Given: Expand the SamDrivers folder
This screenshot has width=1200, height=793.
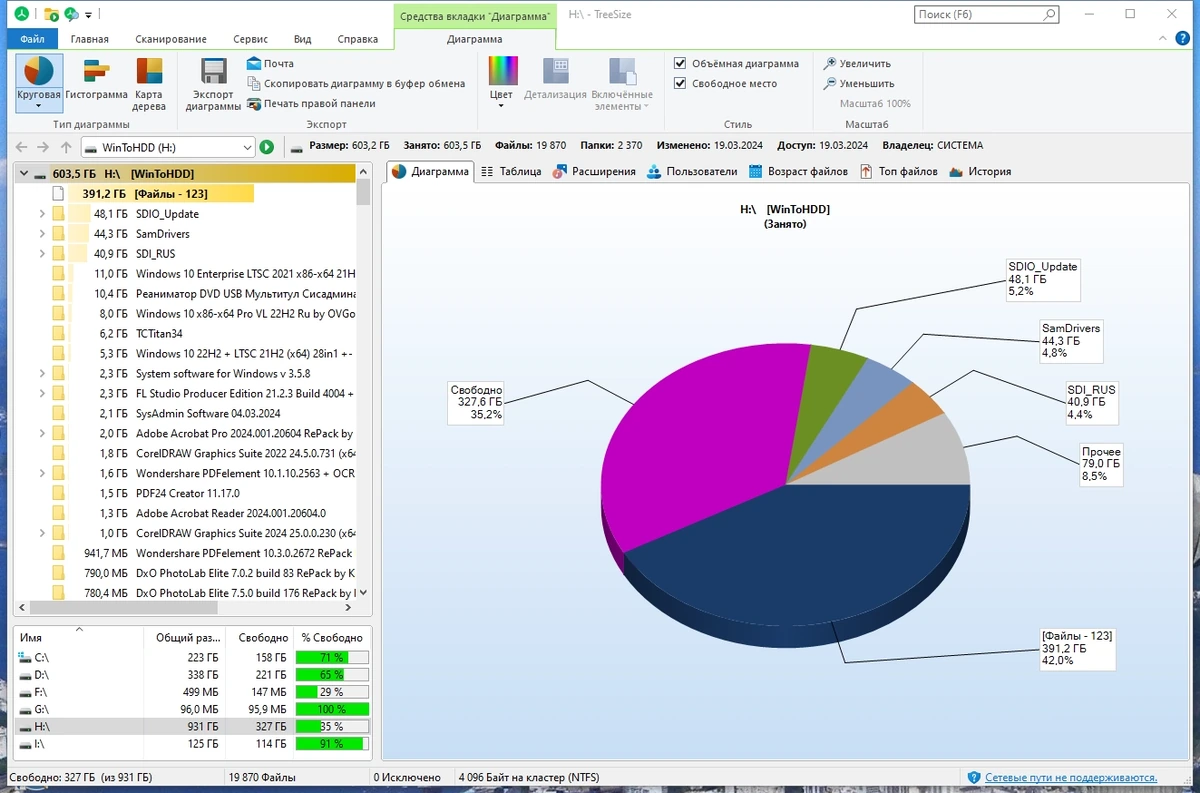Looking at the screenshot, I should [42, 234].
